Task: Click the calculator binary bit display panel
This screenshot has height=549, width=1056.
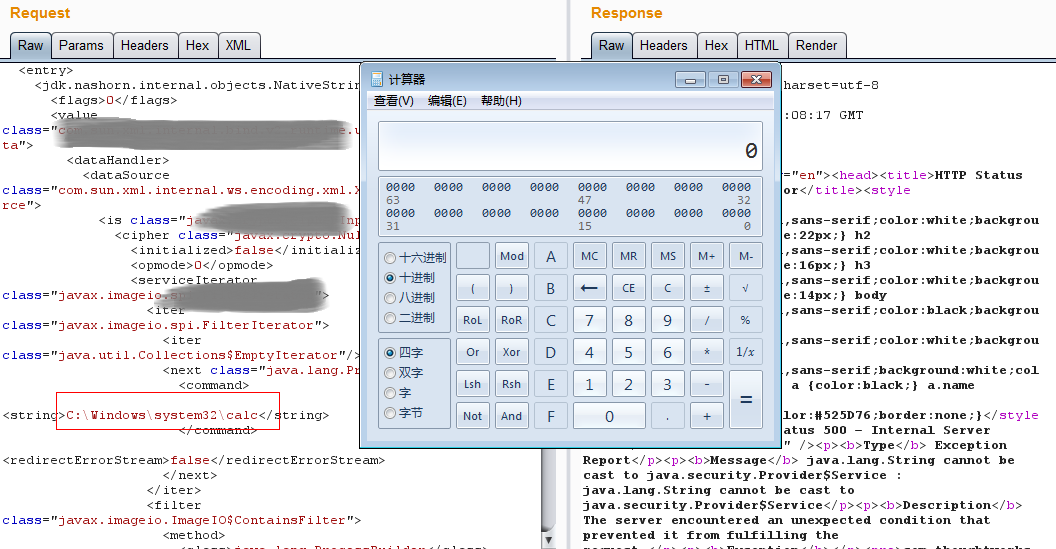Action: (570, 206)
